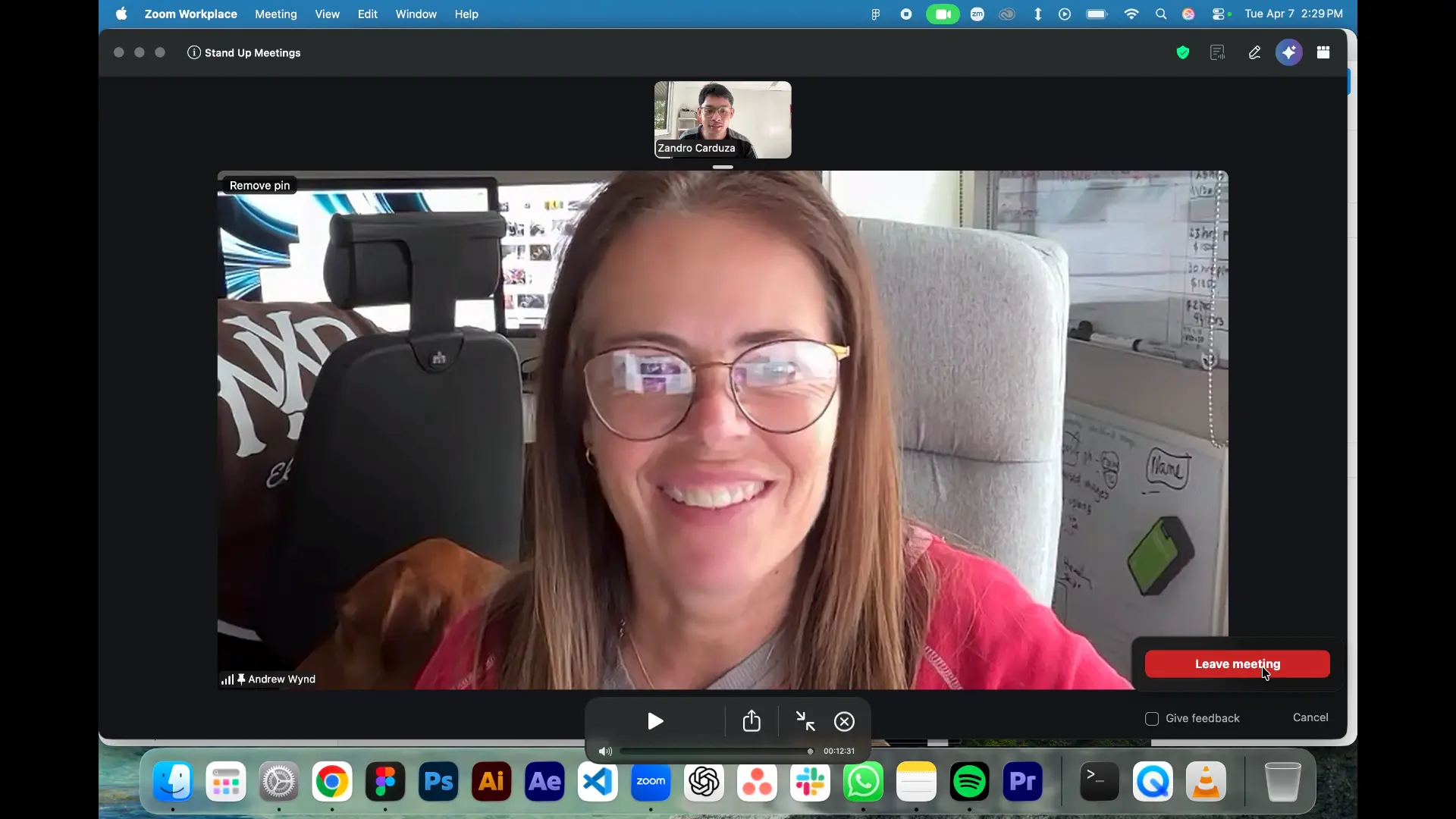Open the Zoom Workplace menu

(x=190, y=14)
